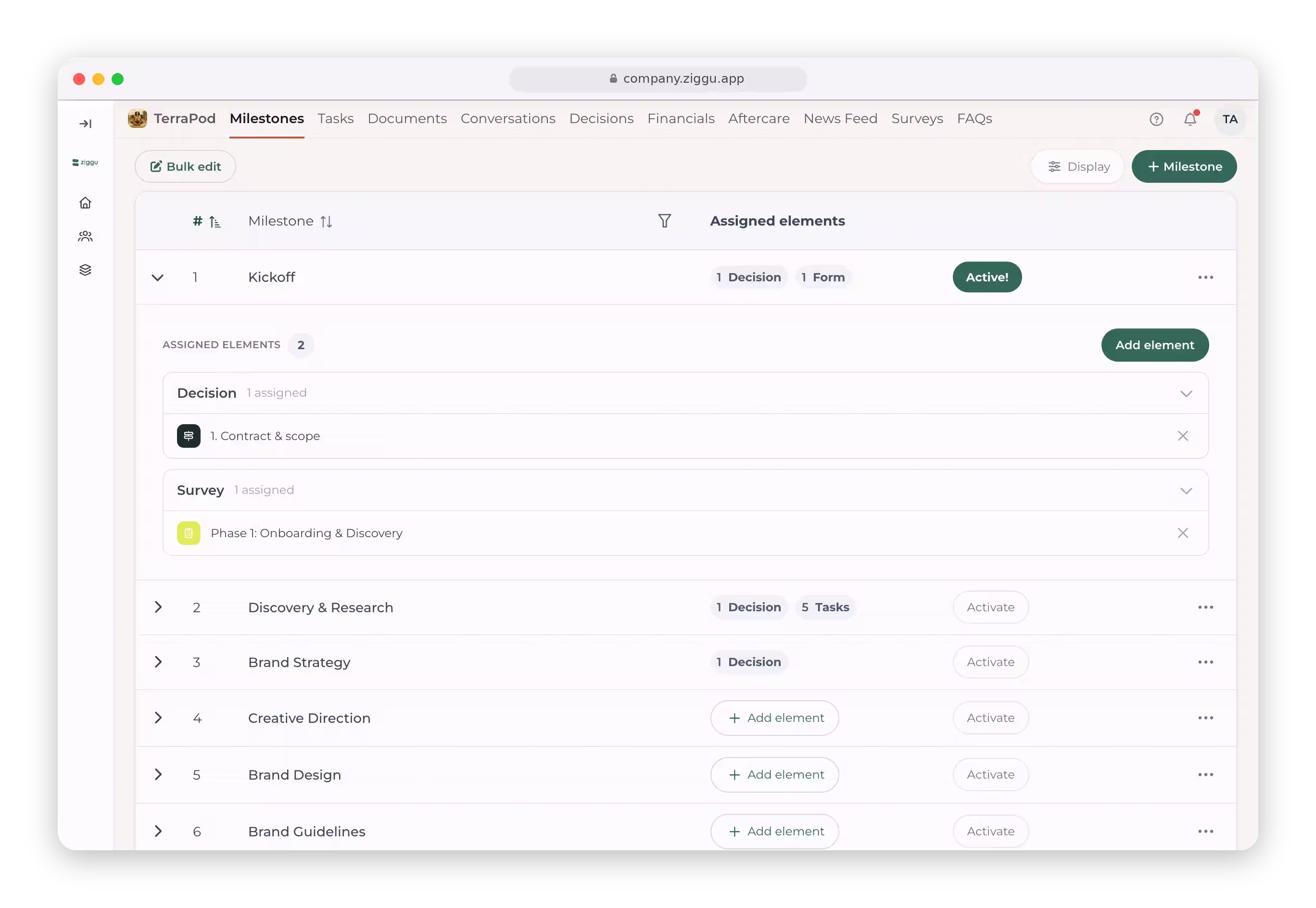Image resolution: width=1316 pixels, height=908 pixels.
Task: Click the Phase 1 survey yellow icon
Action: pyautogui.click(x=189, y=533)
